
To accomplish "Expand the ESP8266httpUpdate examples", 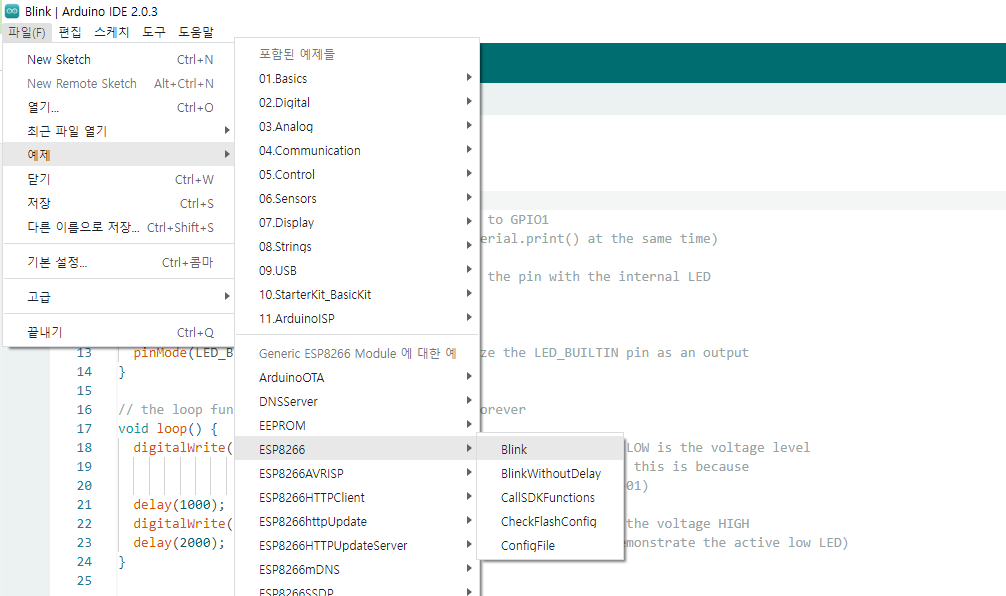I will pyautogui.click(x=357, y=522).
